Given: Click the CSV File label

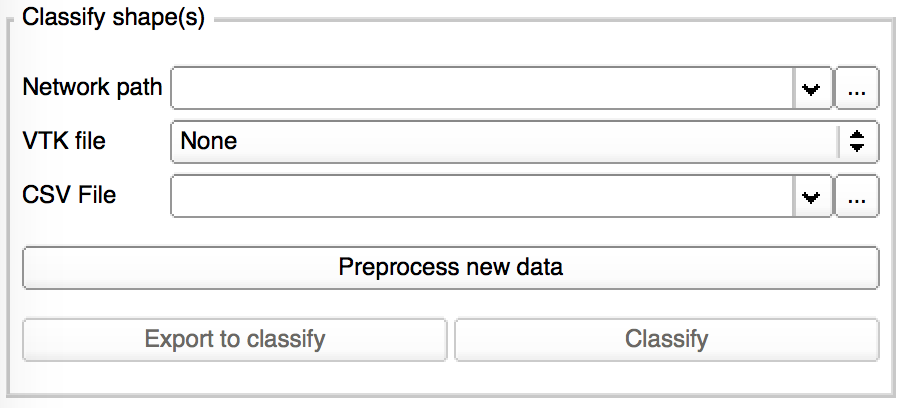Looking at the screenshot, I should [x=69, y=195].
